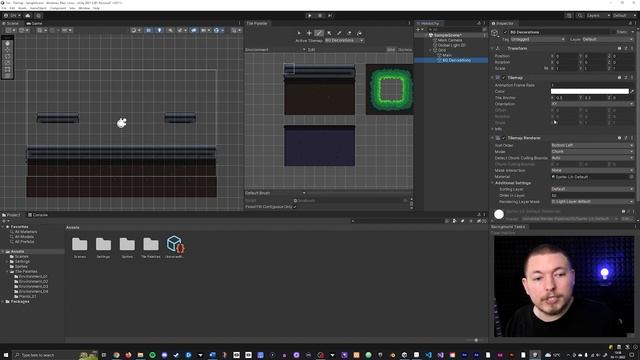Select the Rect tool in Scene overlay

[7, 69]
